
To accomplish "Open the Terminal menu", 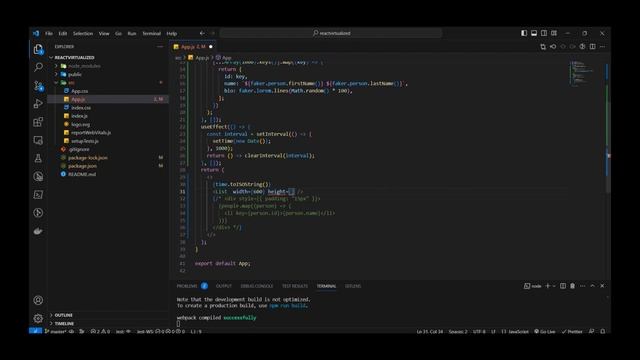I will pos(151,33).
